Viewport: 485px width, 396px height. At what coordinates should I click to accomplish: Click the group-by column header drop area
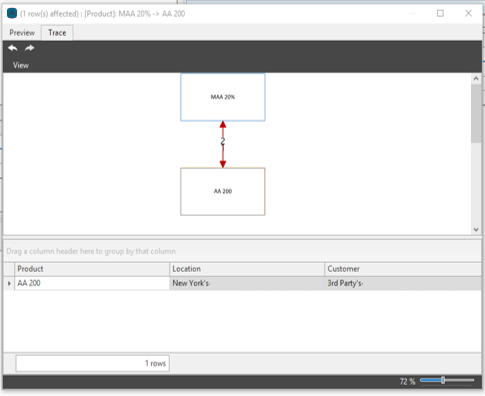(242, 251)
